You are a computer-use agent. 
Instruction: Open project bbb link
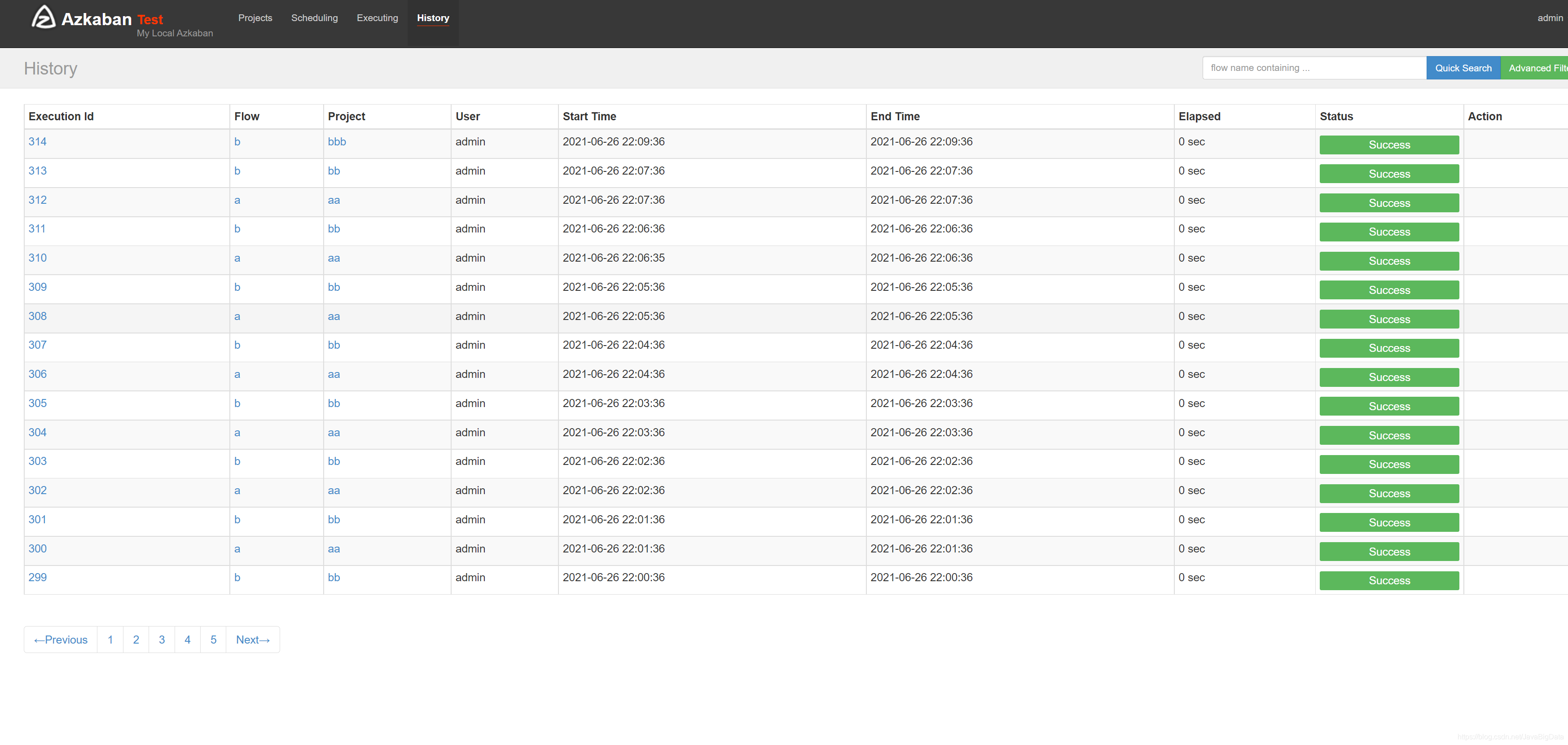337,142
